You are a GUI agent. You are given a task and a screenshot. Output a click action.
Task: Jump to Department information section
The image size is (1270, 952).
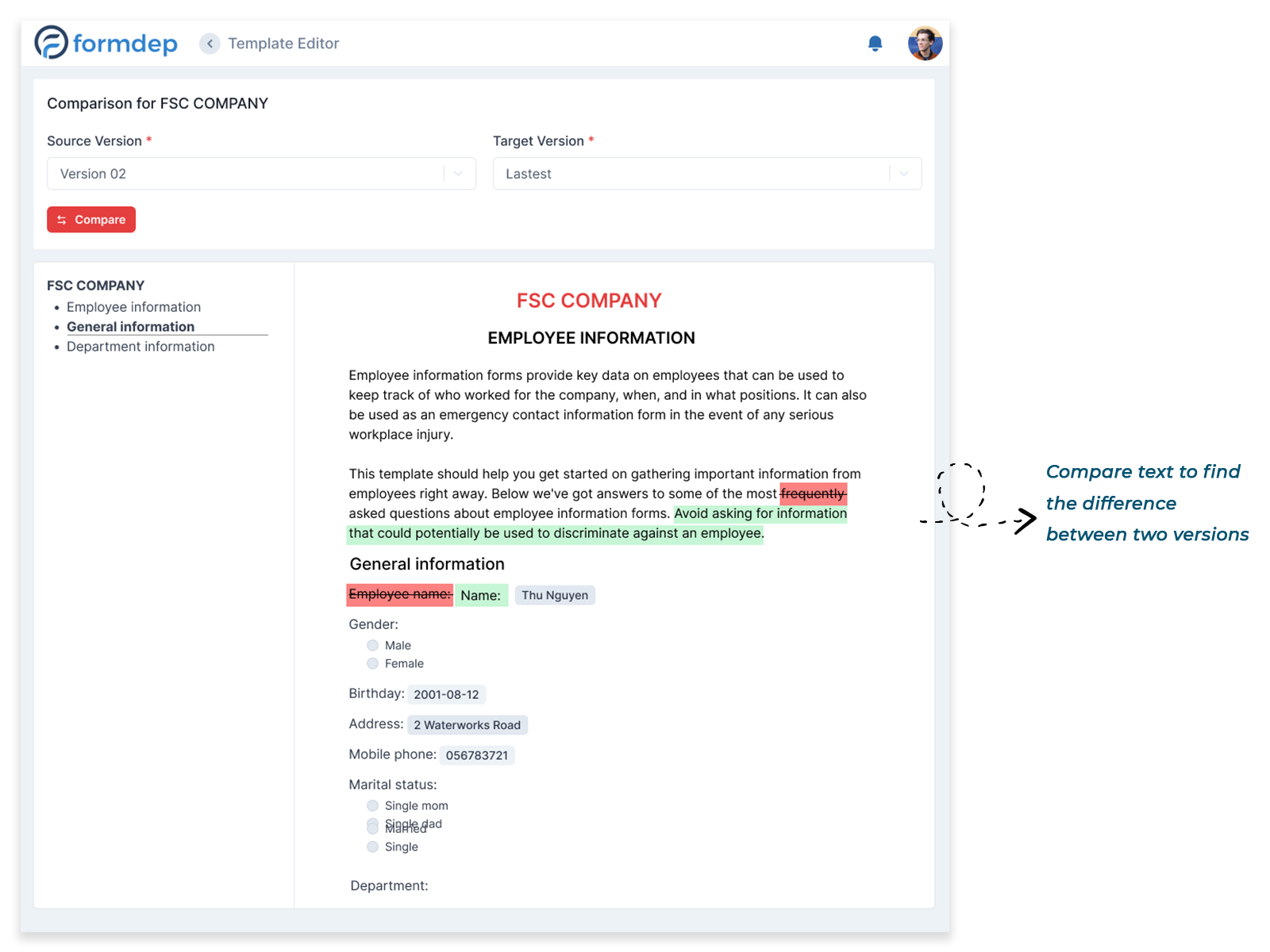tap(140, 347)
